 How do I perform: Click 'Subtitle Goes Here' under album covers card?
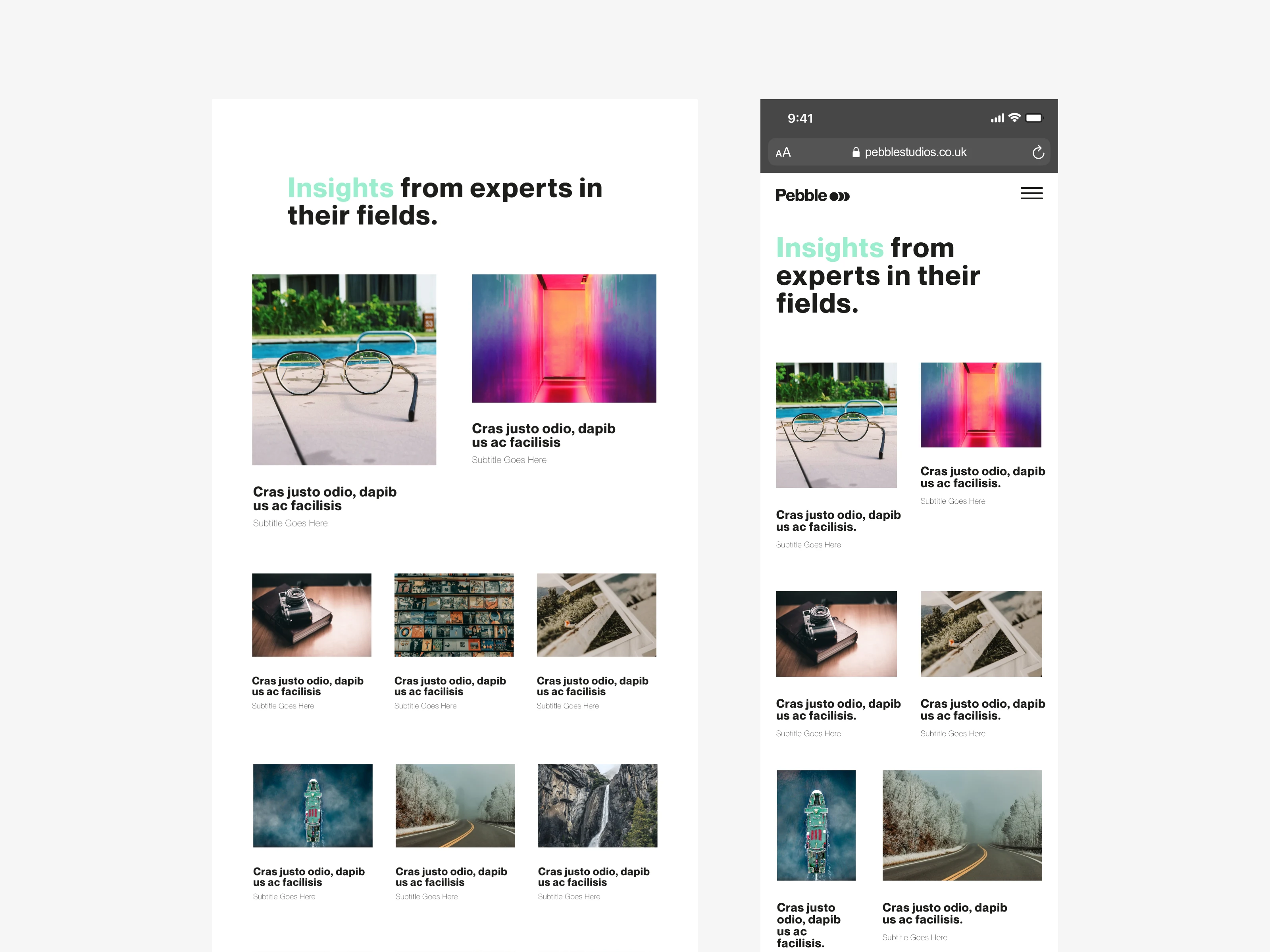pyautogui.click(x=425, y=706)
